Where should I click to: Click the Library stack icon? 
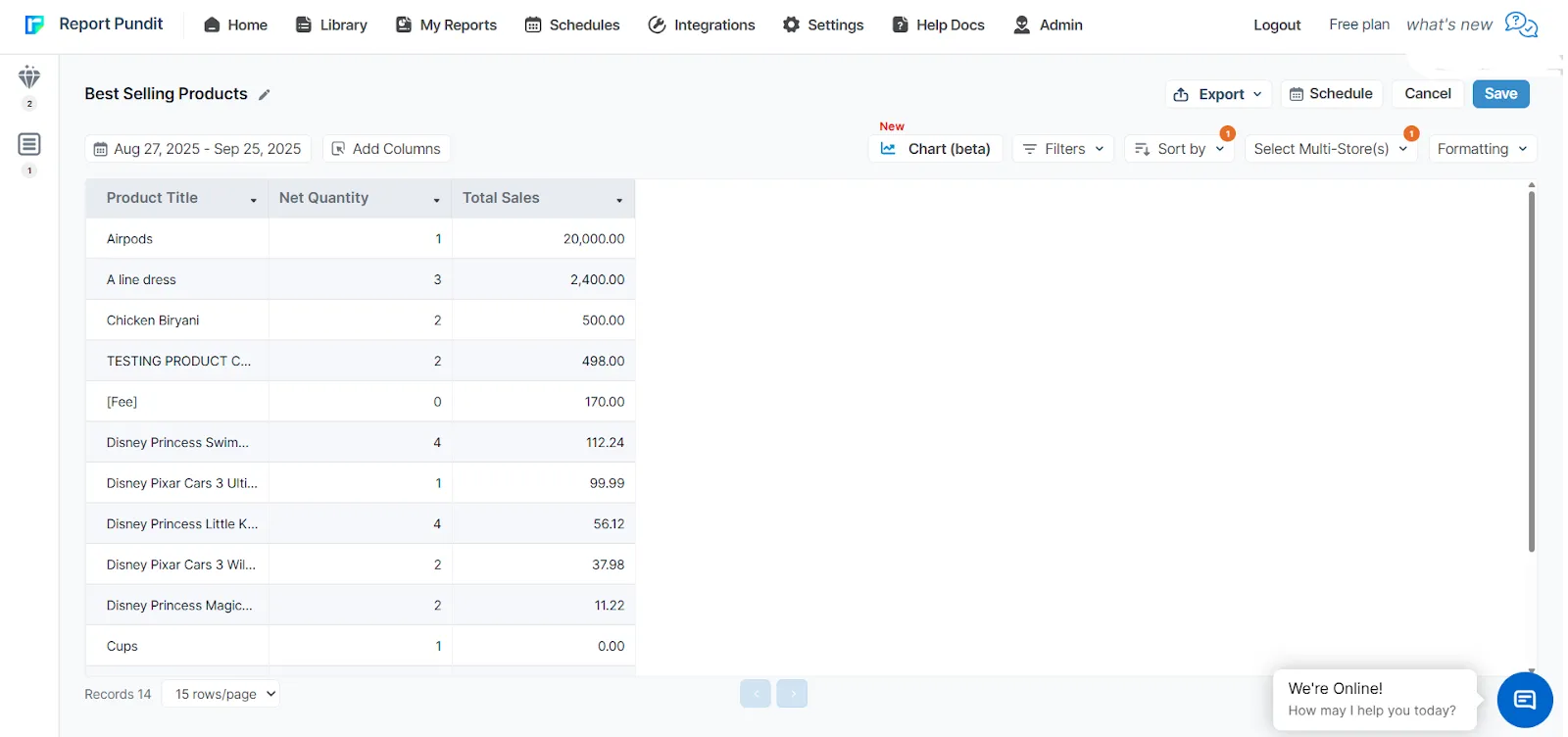coord(304,25)
